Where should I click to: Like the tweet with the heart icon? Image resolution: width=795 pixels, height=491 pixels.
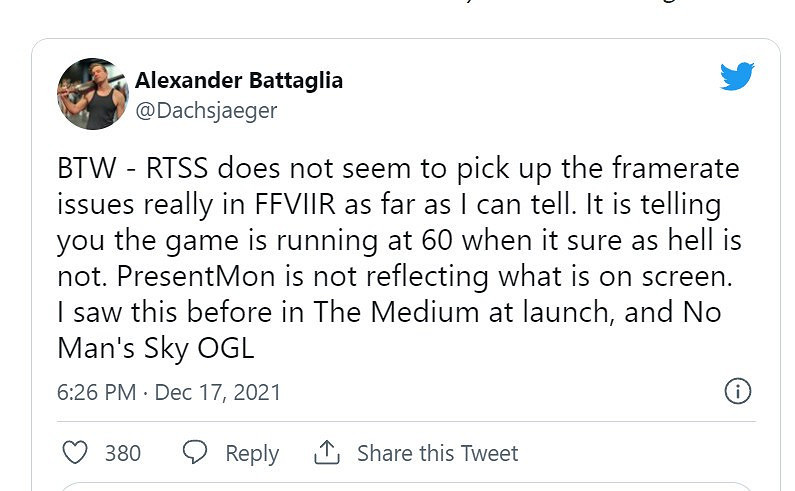coord(76,453)
